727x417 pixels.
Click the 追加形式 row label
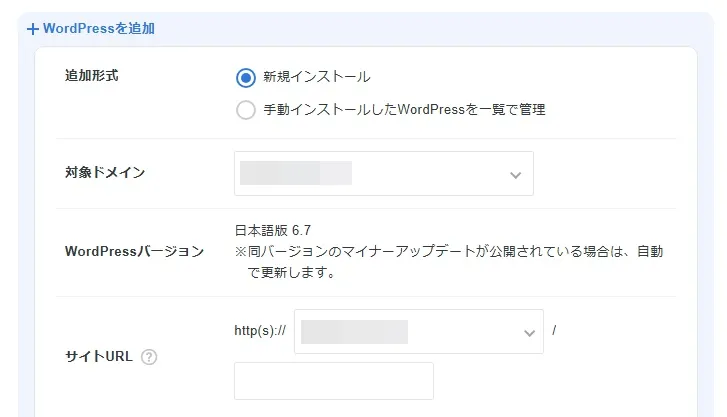pos(91,77)
